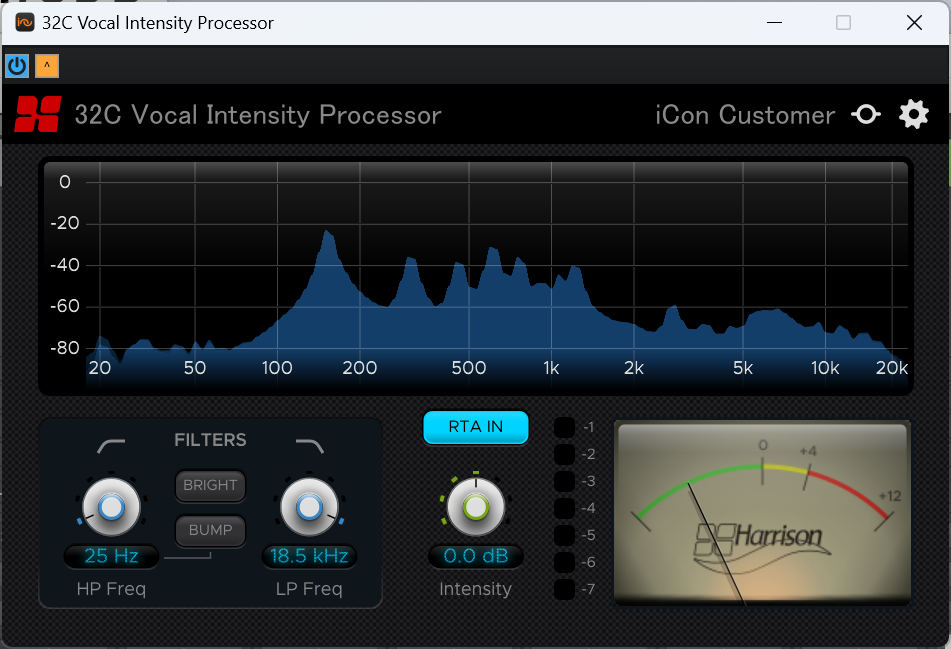Click the iCon Customer label
The width and height of the screenshot is (951, 649).
(745, 115)
